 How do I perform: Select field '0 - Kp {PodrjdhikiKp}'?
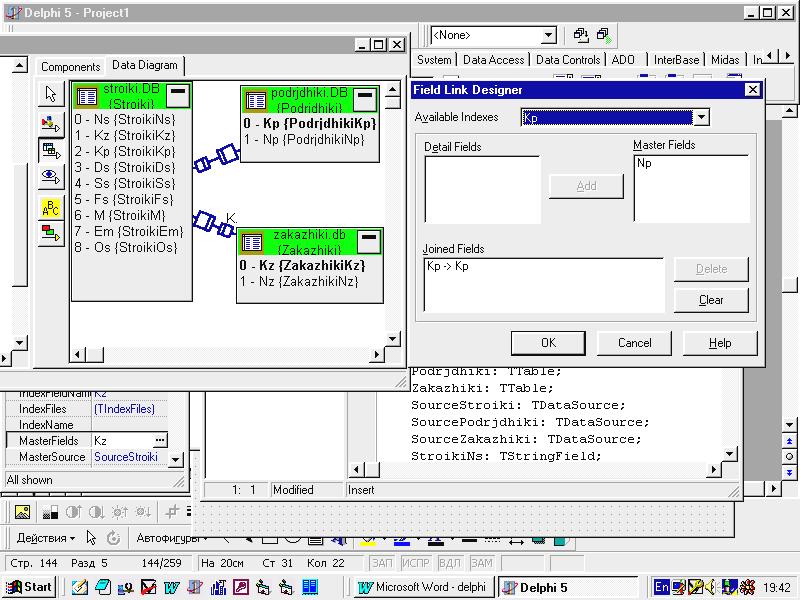[310, 123]
